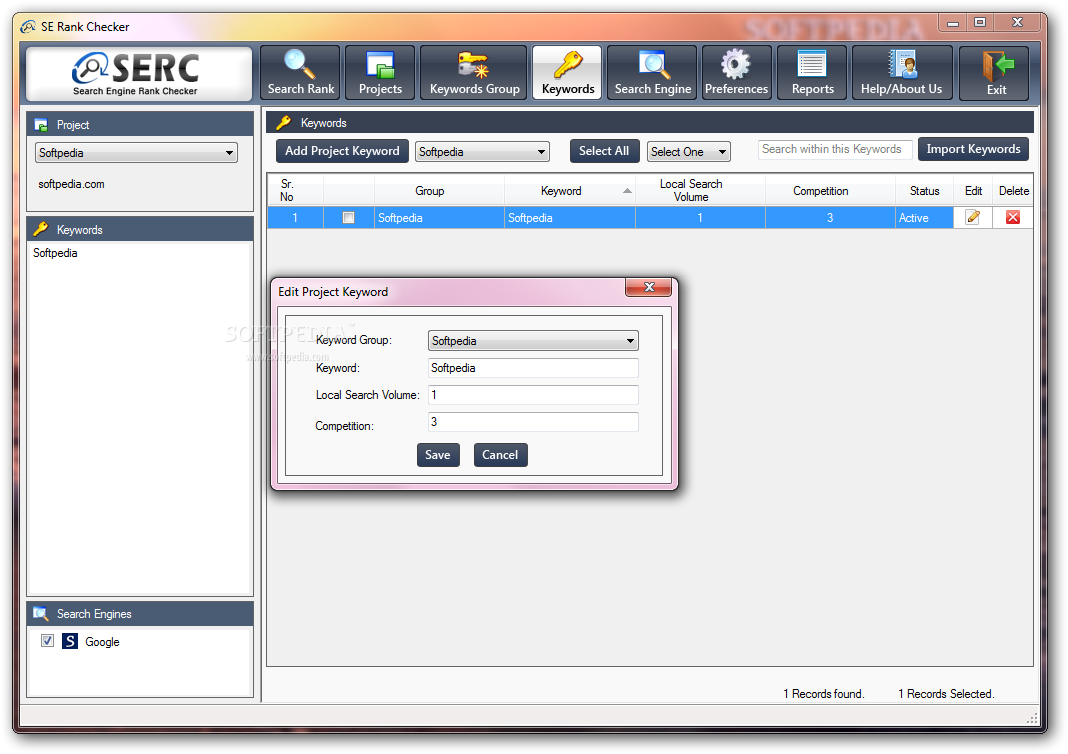
Task: Open the Reports section
Action: (812, 73)
